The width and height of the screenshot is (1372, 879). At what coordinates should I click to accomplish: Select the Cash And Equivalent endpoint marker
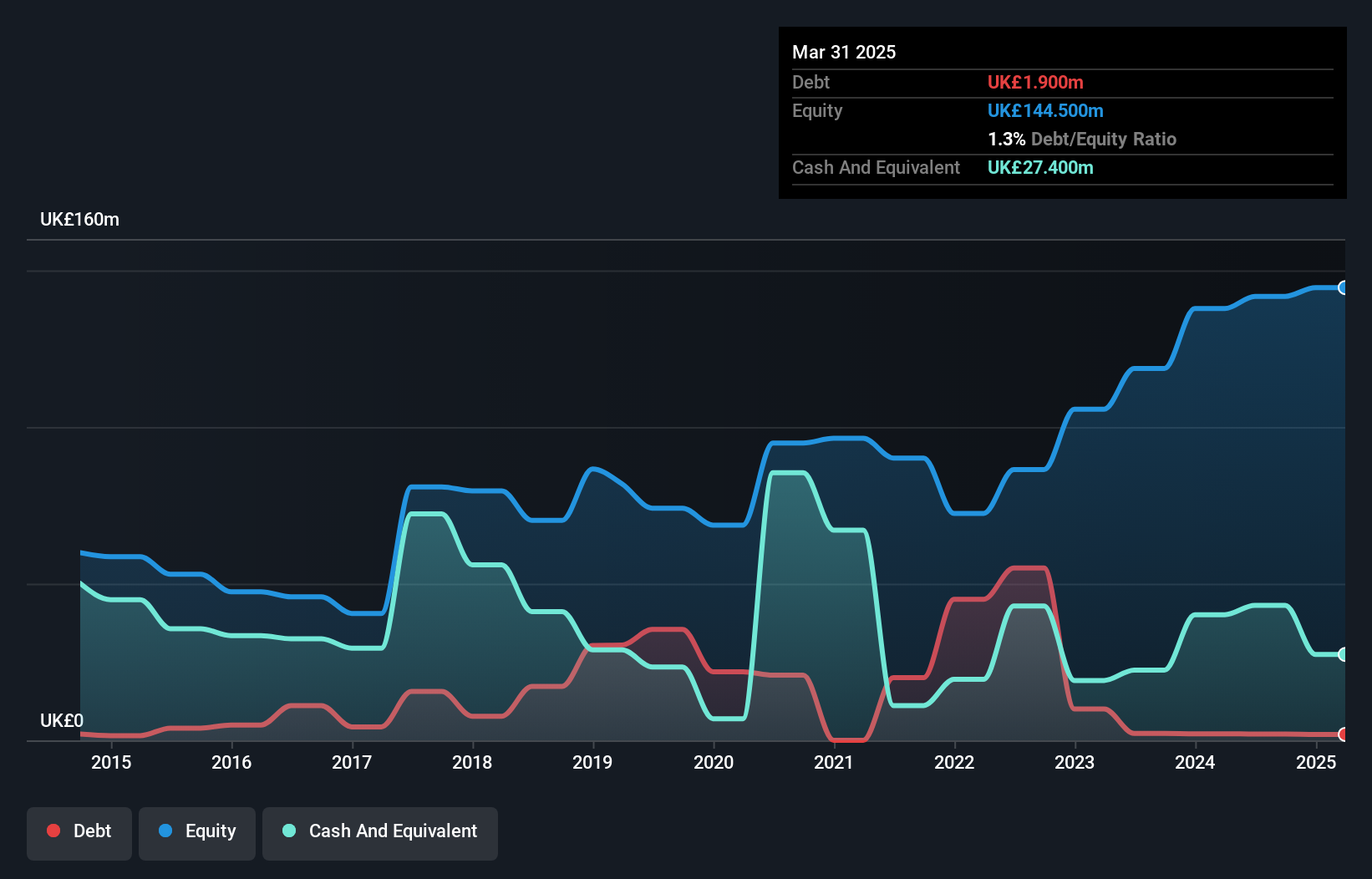[1343, 654]
